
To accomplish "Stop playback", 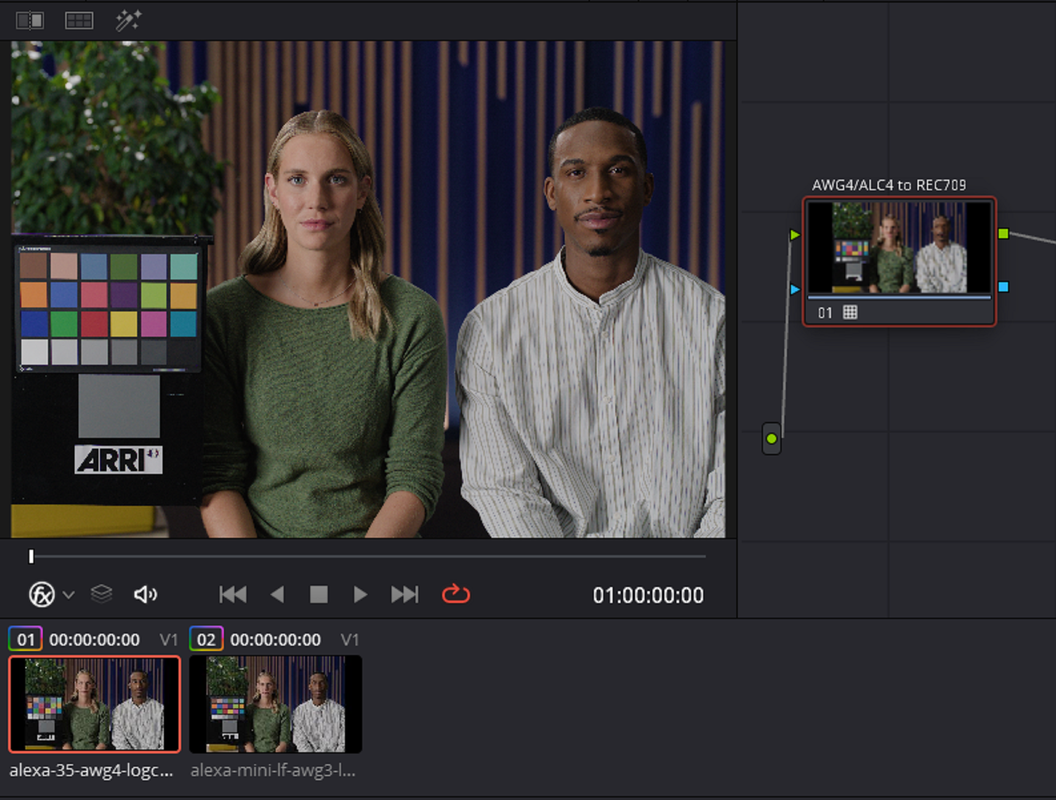I will (x=319, y=595).
